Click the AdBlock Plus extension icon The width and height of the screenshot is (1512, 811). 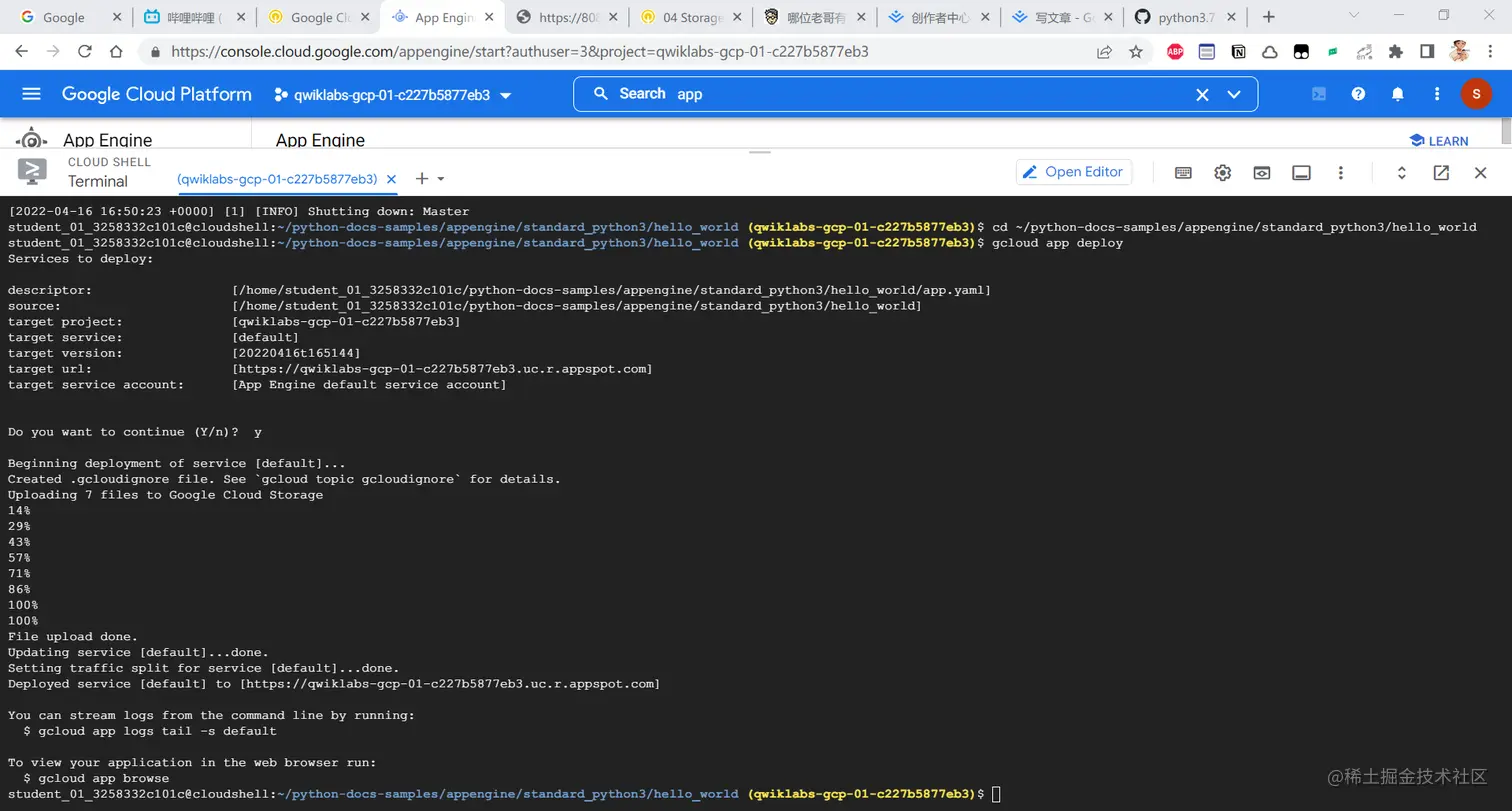[x=1175, y=52]
